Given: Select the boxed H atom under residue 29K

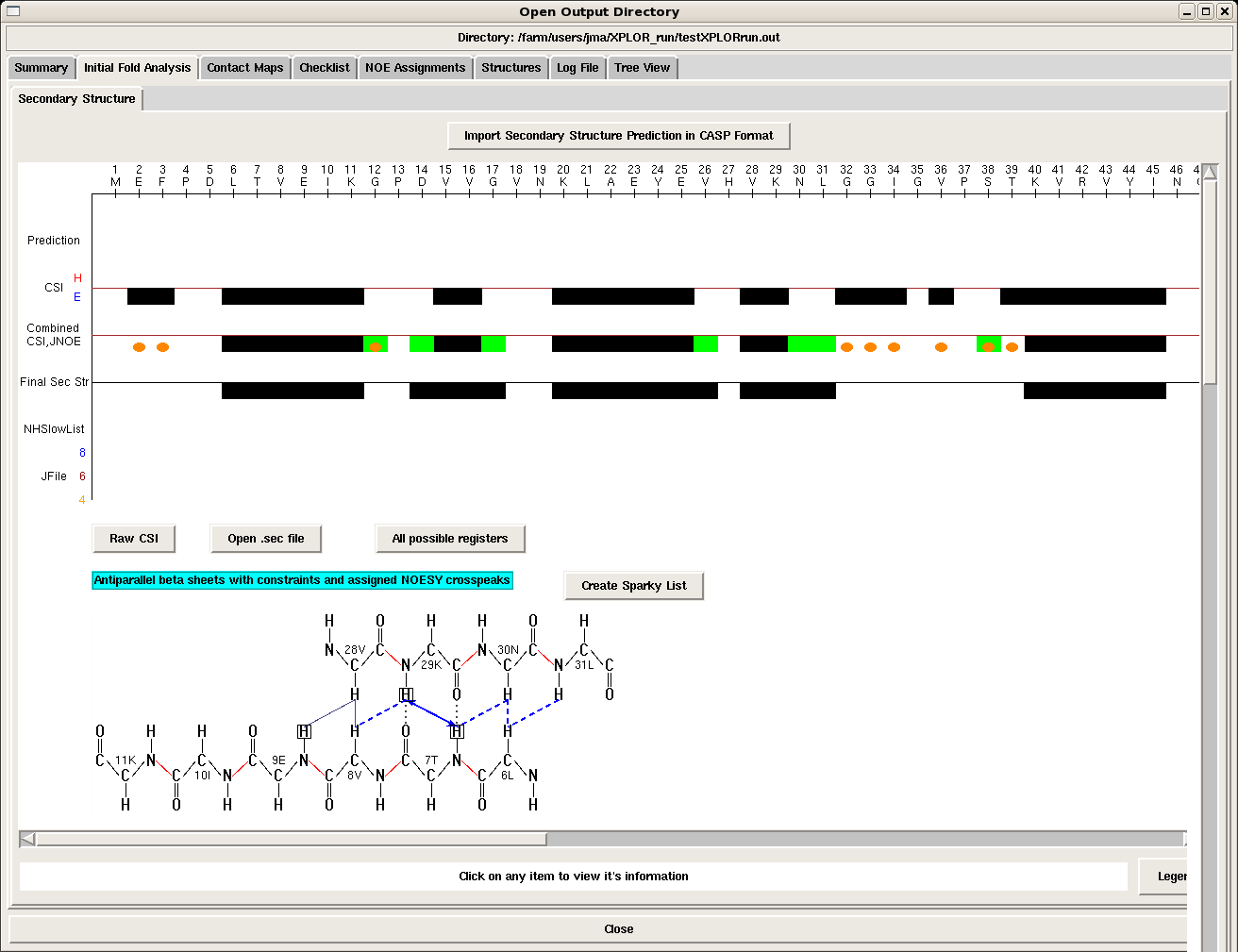Looking at the screenshot, I should (406, 695).
